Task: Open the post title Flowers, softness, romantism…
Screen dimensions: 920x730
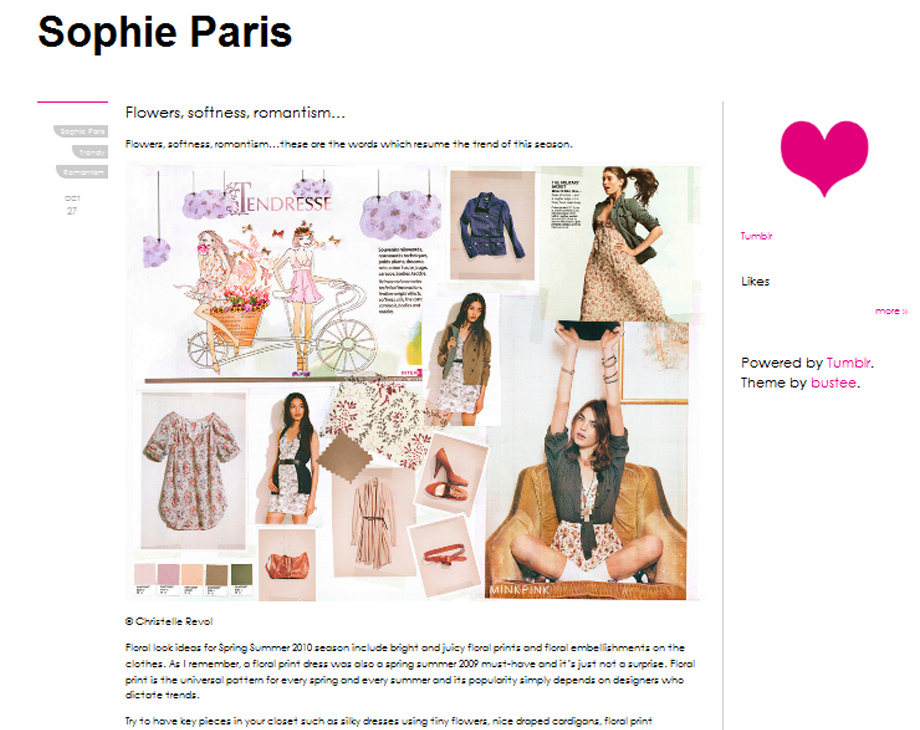Action: [x=235, y=112]
